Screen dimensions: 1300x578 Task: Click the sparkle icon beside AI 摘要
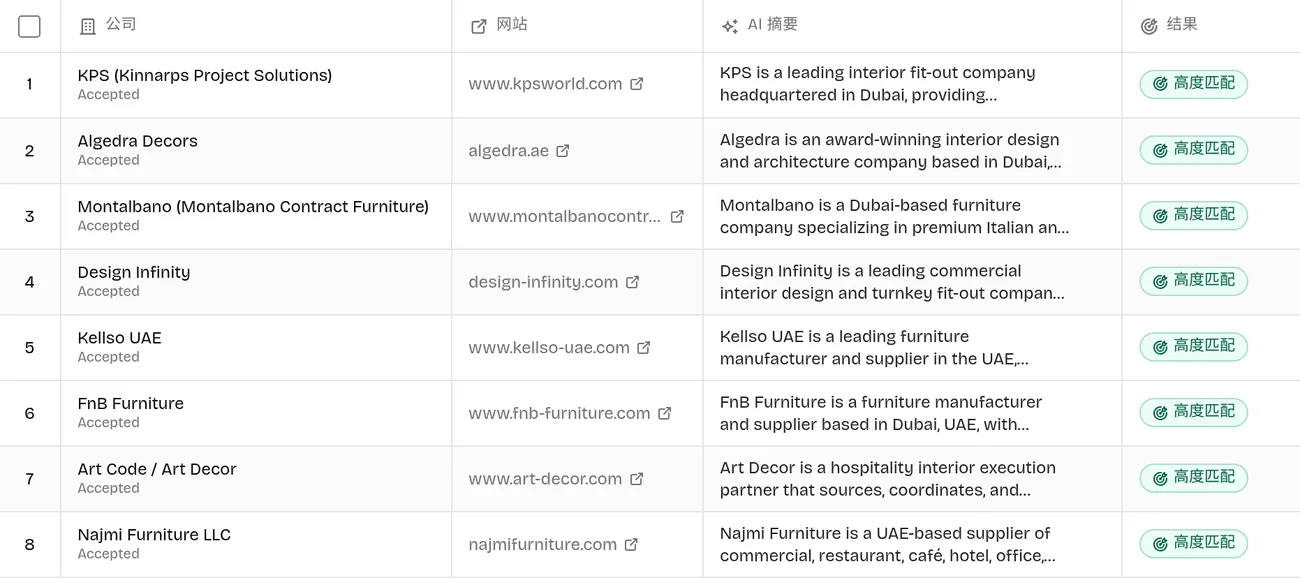tap(730, 26)
